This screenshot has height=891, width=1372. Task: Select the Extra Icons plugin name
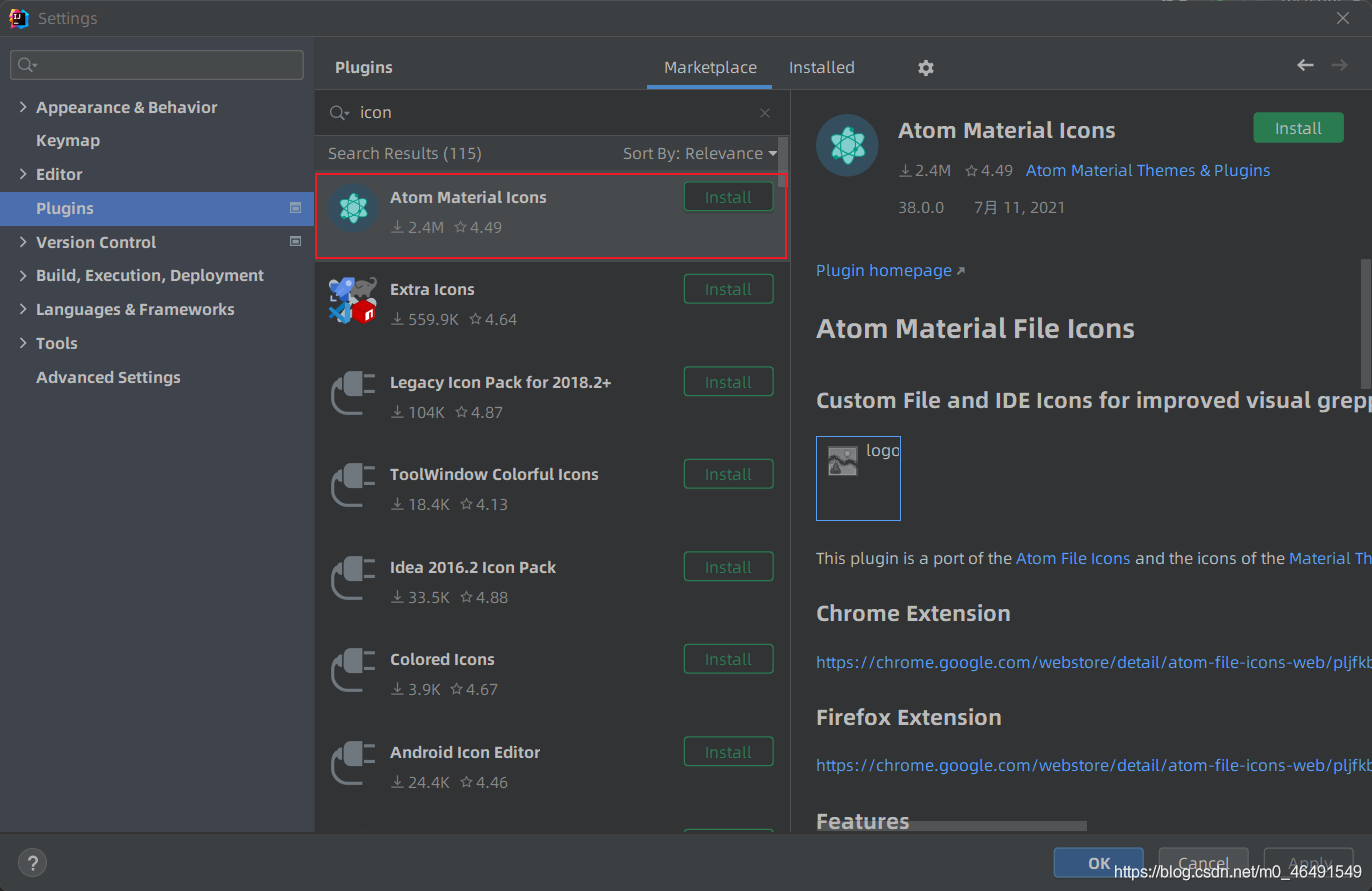pyautogui.click(x=432, y=289)
